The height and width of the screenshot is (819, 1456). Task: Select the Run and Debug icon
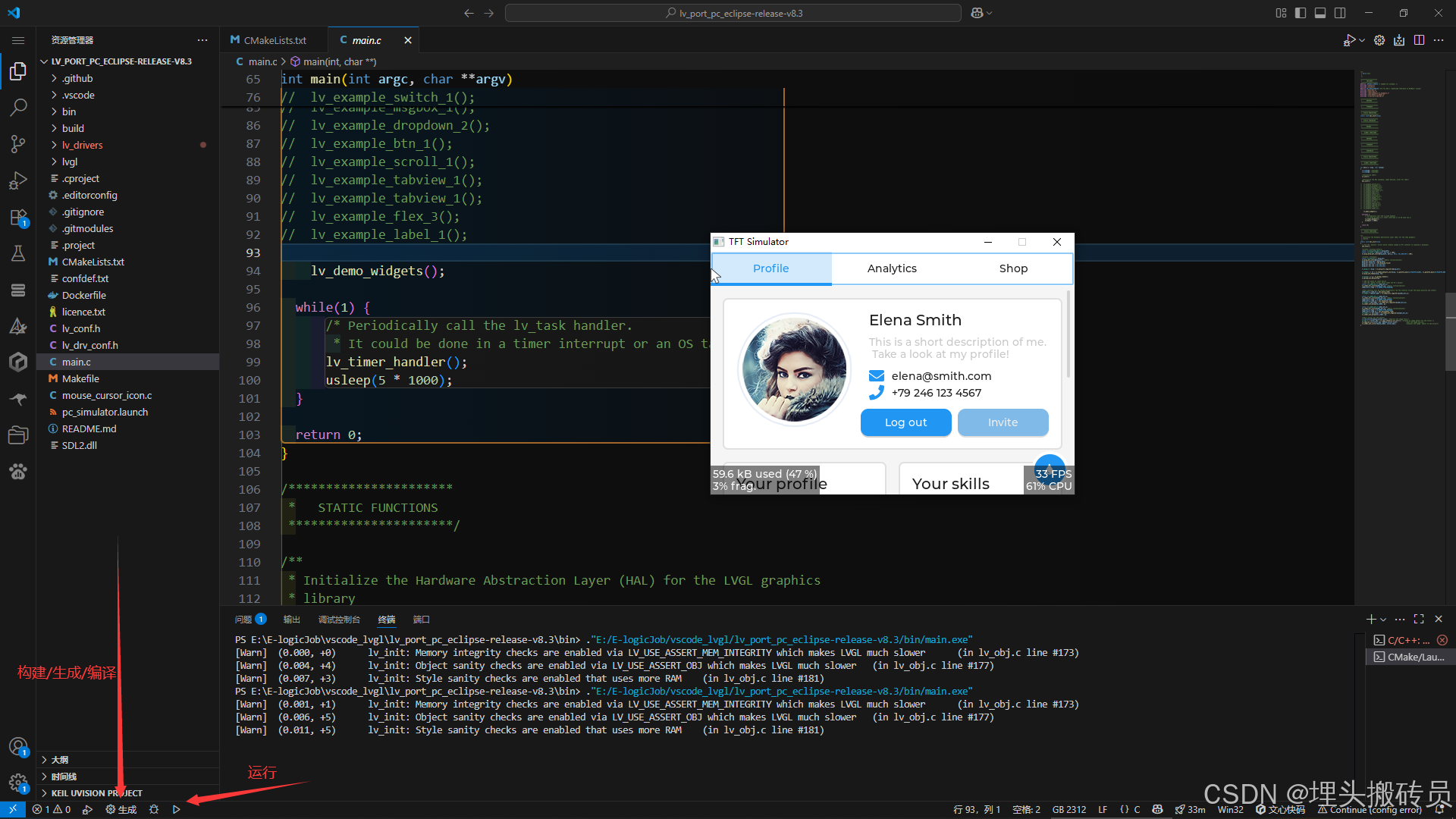[x=18, y=180]
